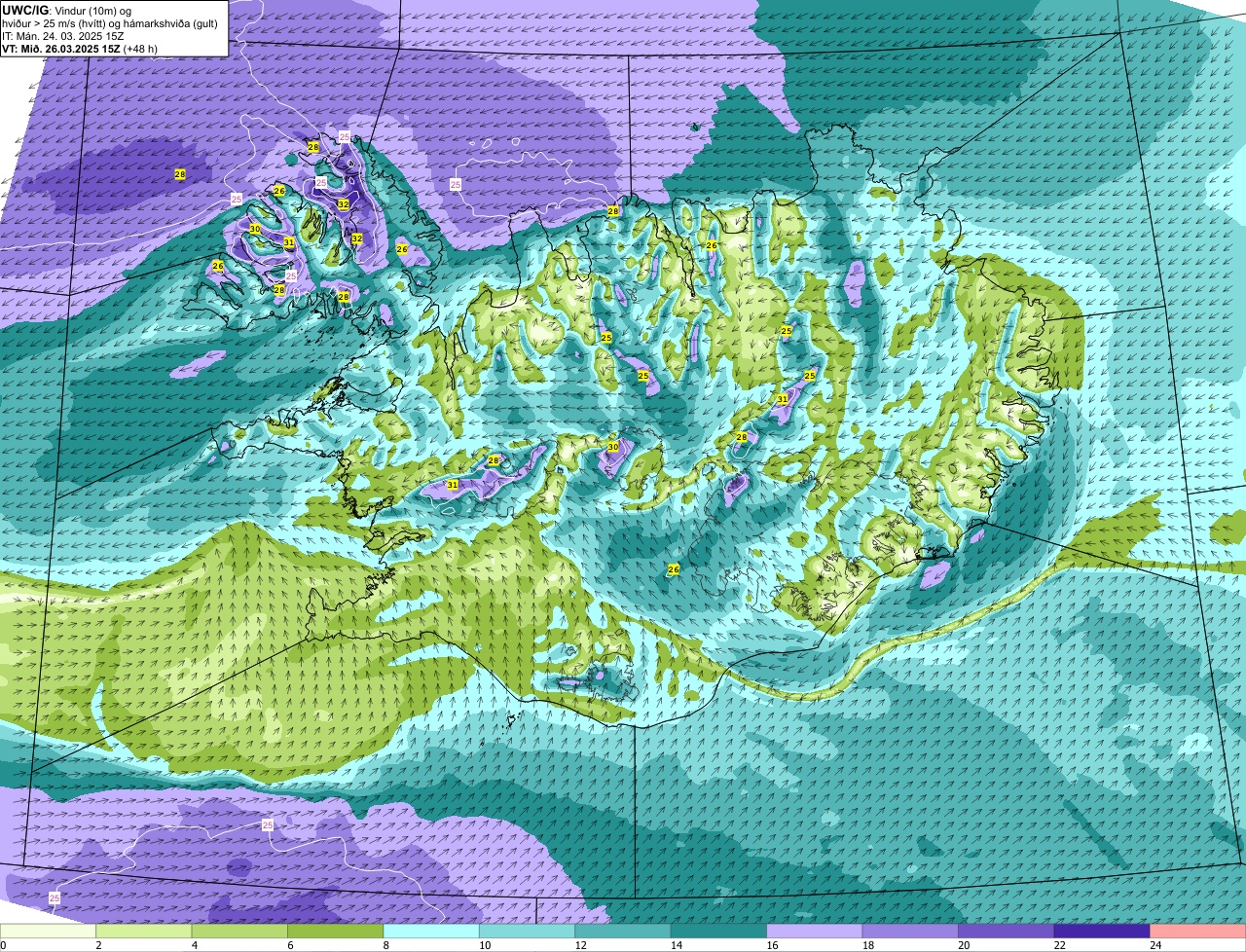
Task: Click the 20–22 m/s violet legend swatch
Action: (x=1007, y=932)
